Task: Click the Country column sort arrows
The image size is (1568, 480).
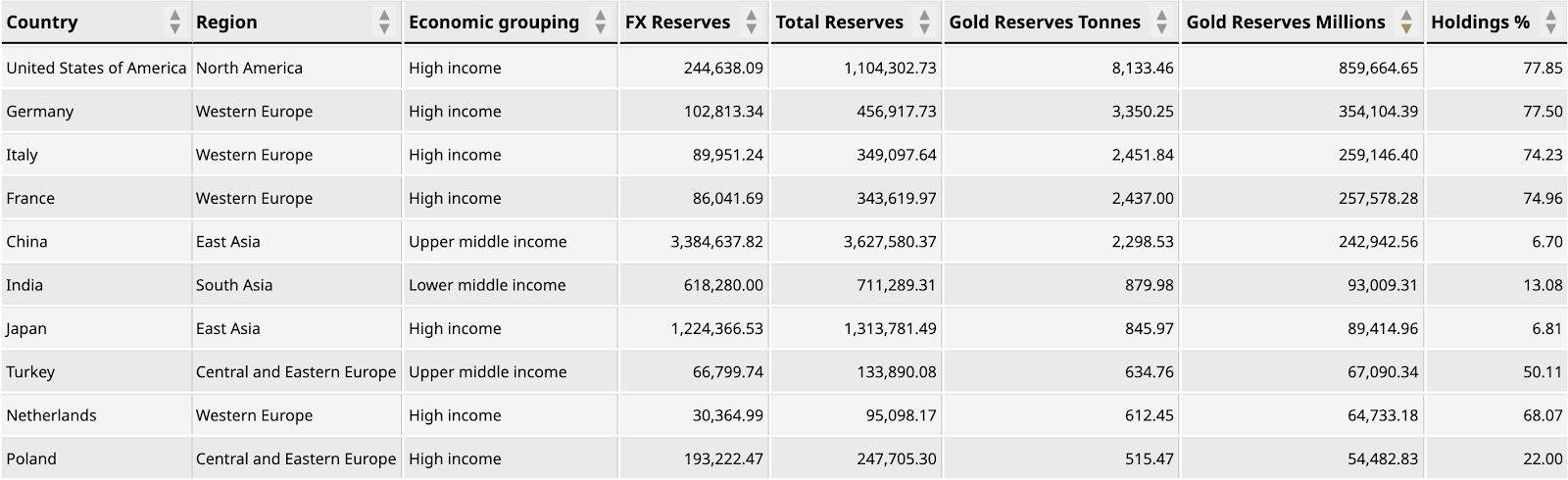Action: [x=174, y=22]
